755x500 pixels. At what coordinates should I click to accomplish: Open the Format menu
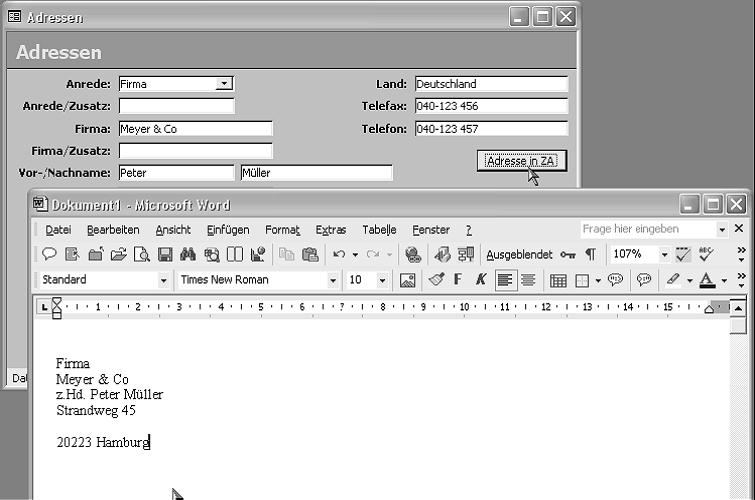click(283, 230)
